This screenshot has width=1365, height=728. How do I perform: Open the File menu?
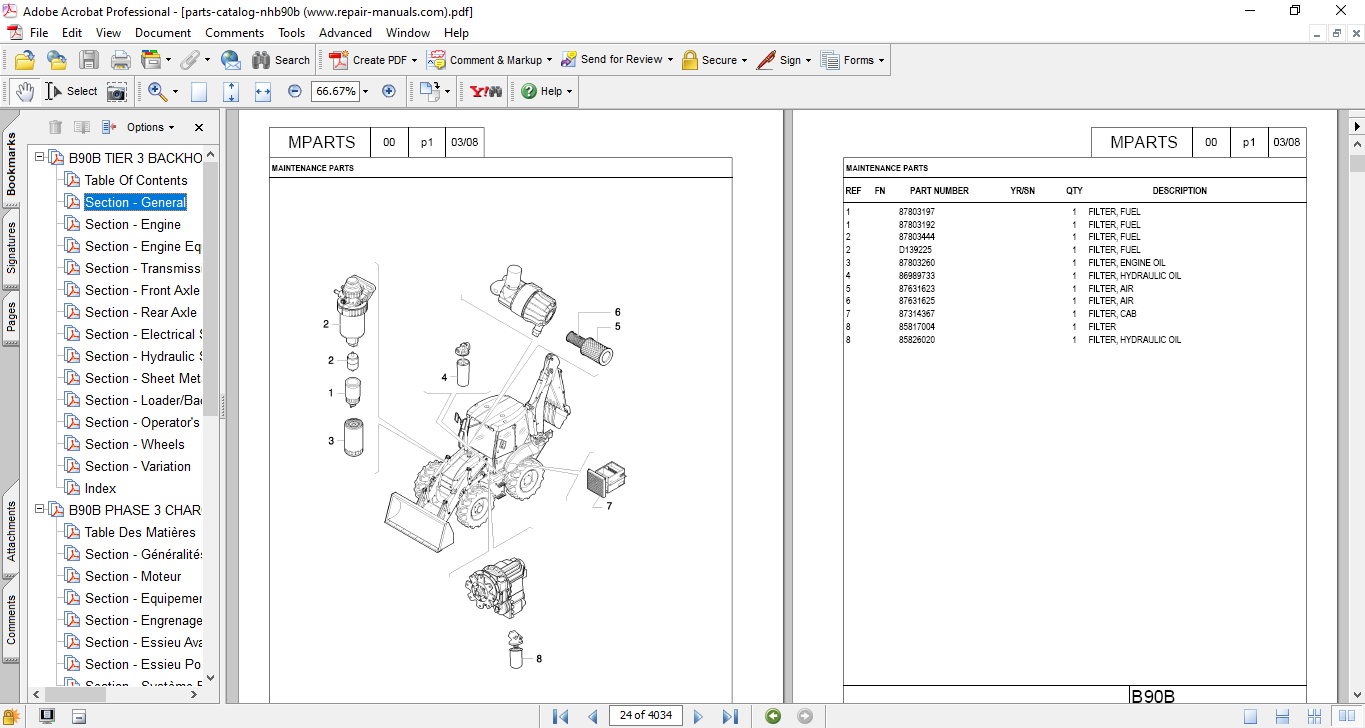39,33
